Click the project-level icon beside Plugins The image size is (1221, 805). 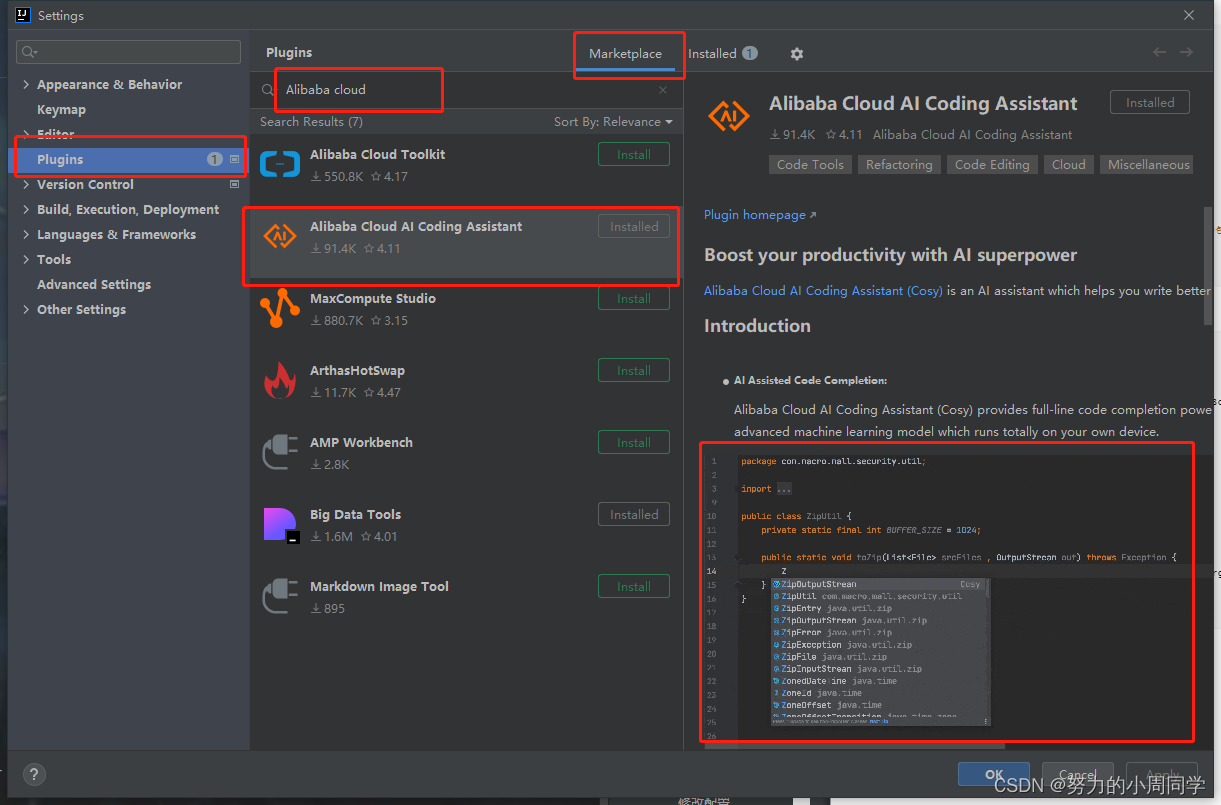click(235, 159)
